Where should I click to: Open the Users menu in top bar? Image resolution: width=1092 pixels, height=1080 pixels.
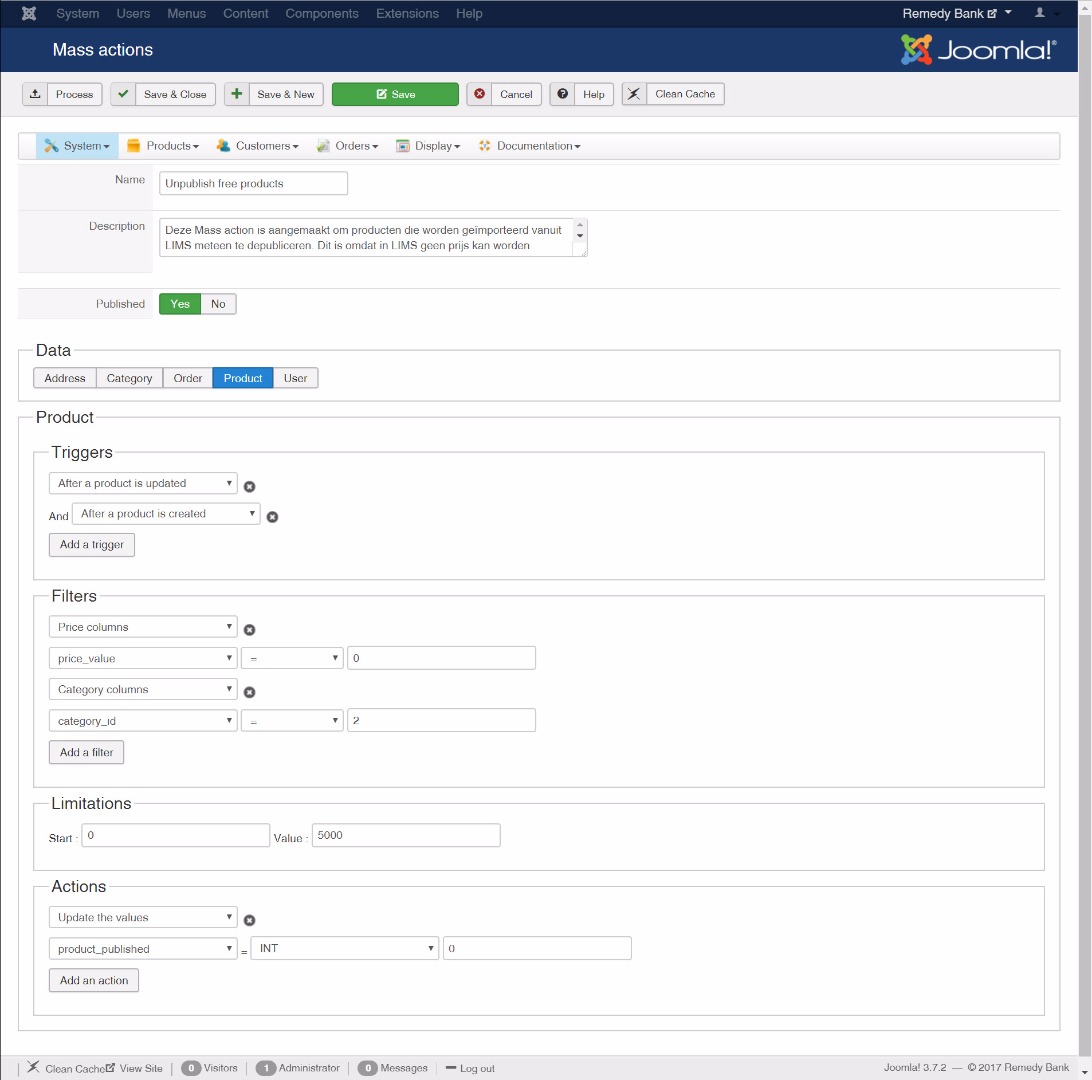click(x=133, y=13)
